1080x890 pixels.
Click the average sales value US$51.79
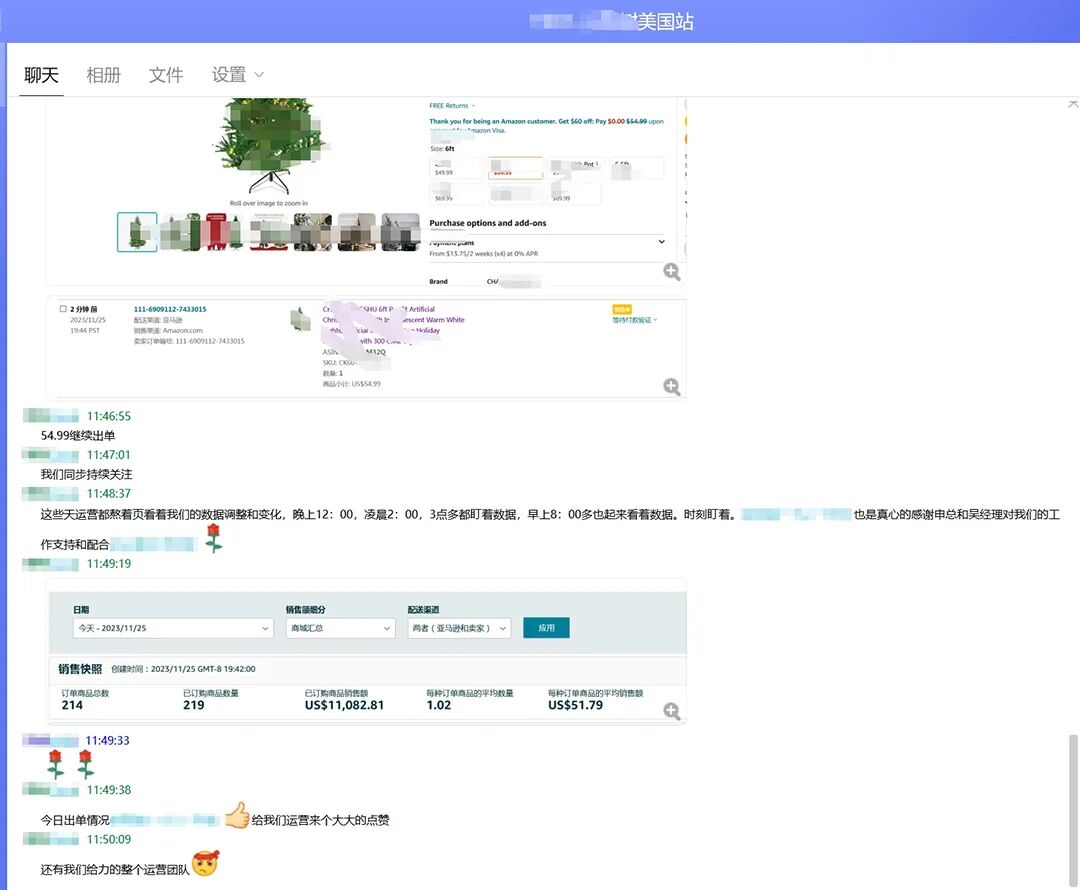(575, 705)
